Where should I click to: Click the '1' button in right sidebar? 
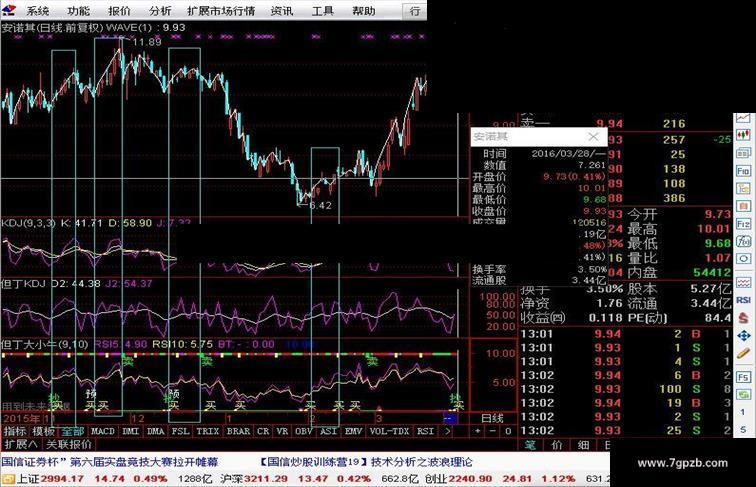pos(743,412)
